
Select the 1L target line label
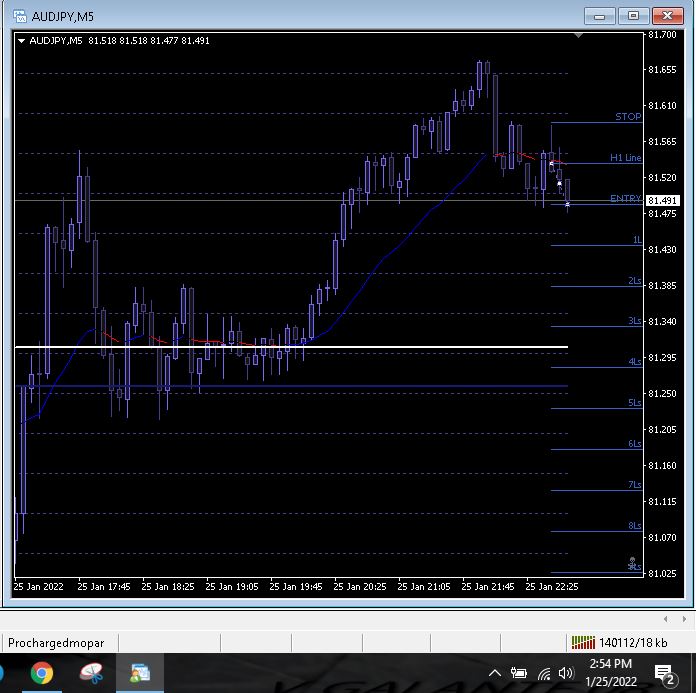click(x=637, y=240)
